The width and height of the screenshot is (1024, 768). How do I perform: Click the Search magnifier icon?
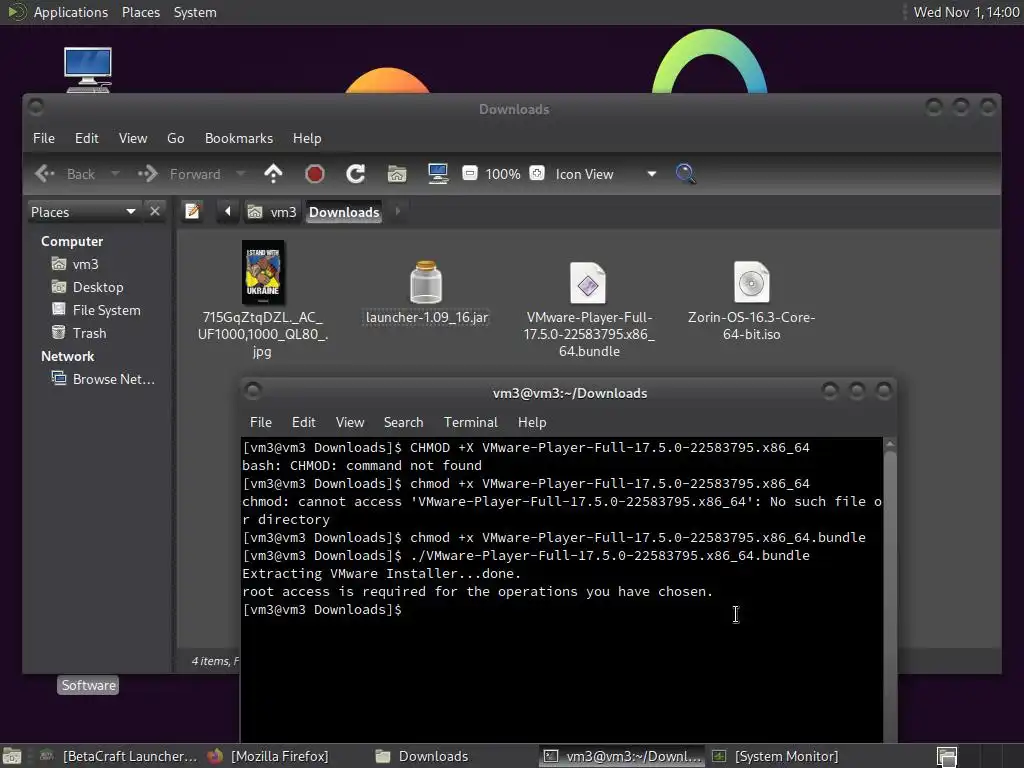(685, 174)
